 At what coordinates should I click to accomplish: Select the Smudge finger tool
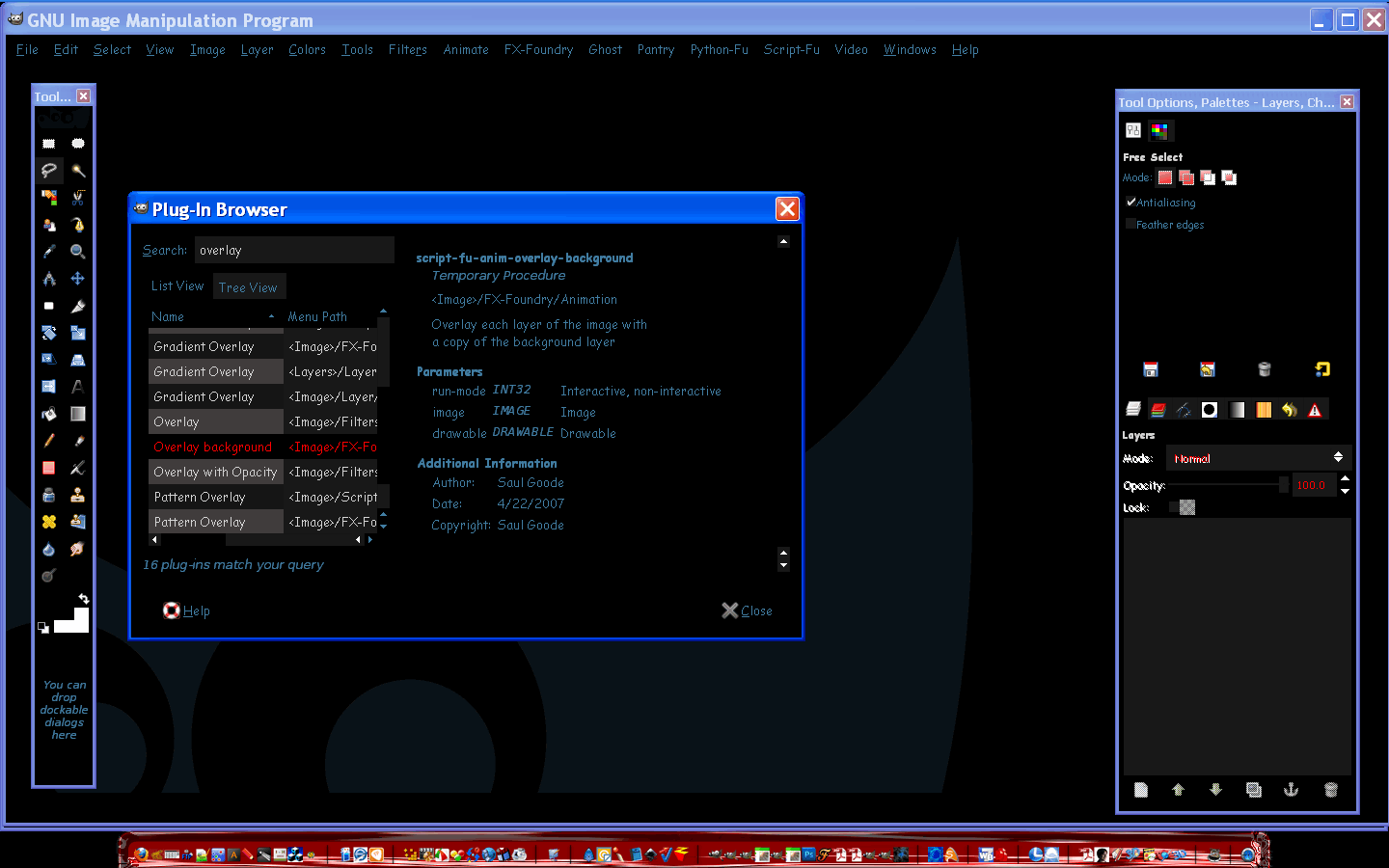pyautogui.click(x=78, y=549)
